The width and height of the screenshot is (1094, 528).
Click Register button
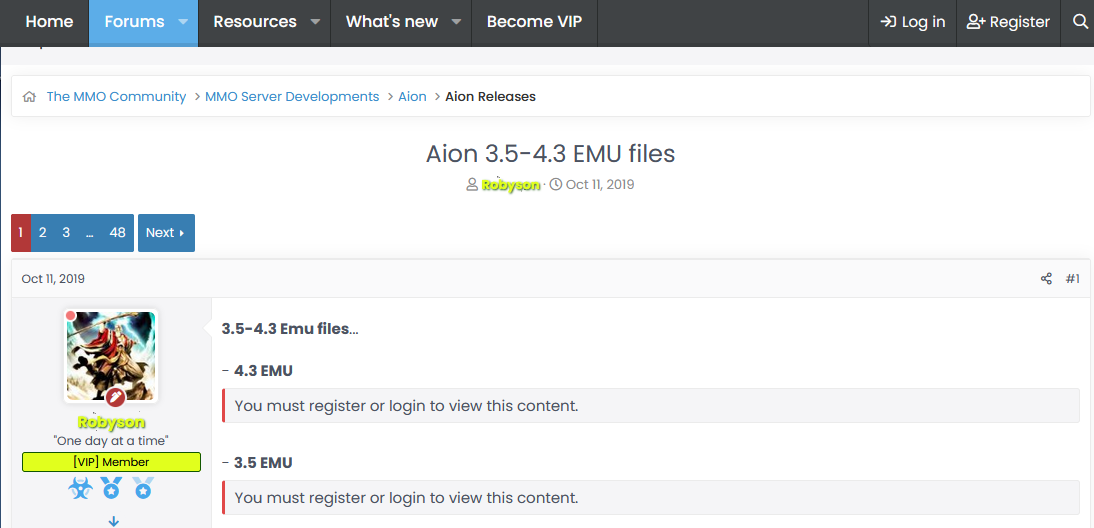pyautogui.click(x=1008, y=22)
